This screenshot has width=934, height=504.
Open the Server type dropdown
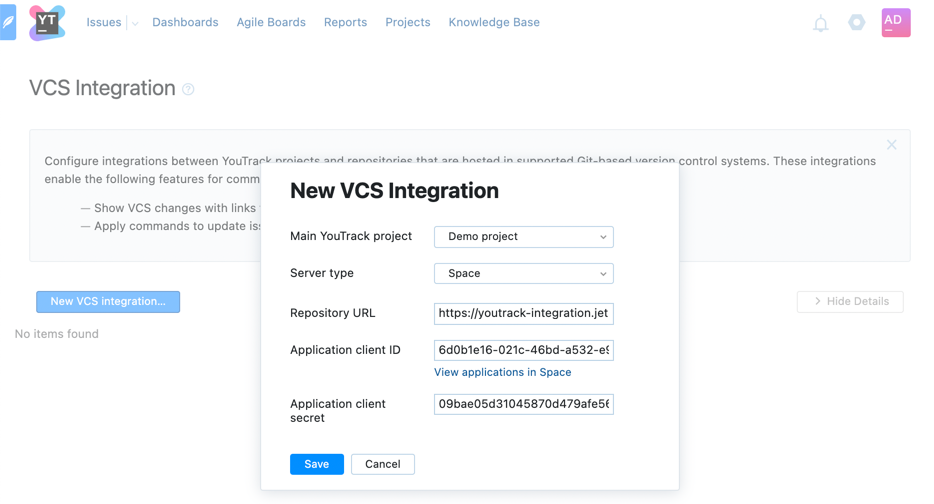click(x=523, y=274)
